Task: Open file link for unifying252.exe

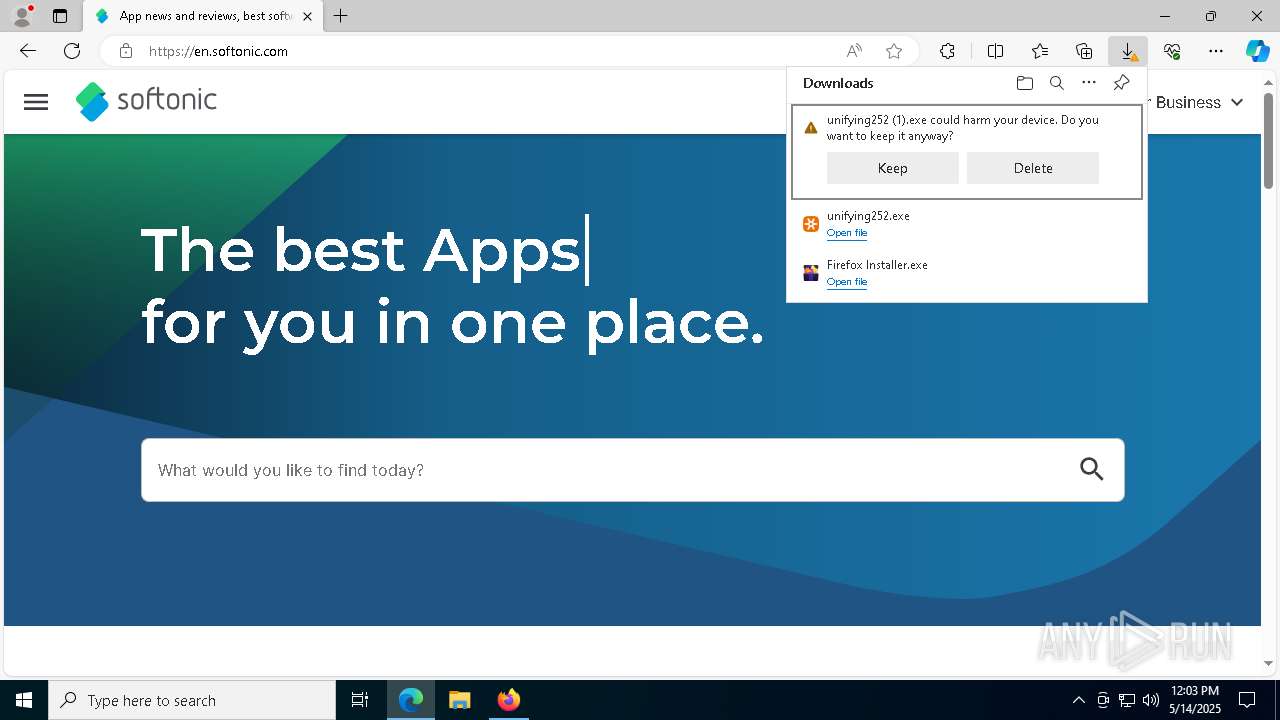Action: tap(847, 233)
